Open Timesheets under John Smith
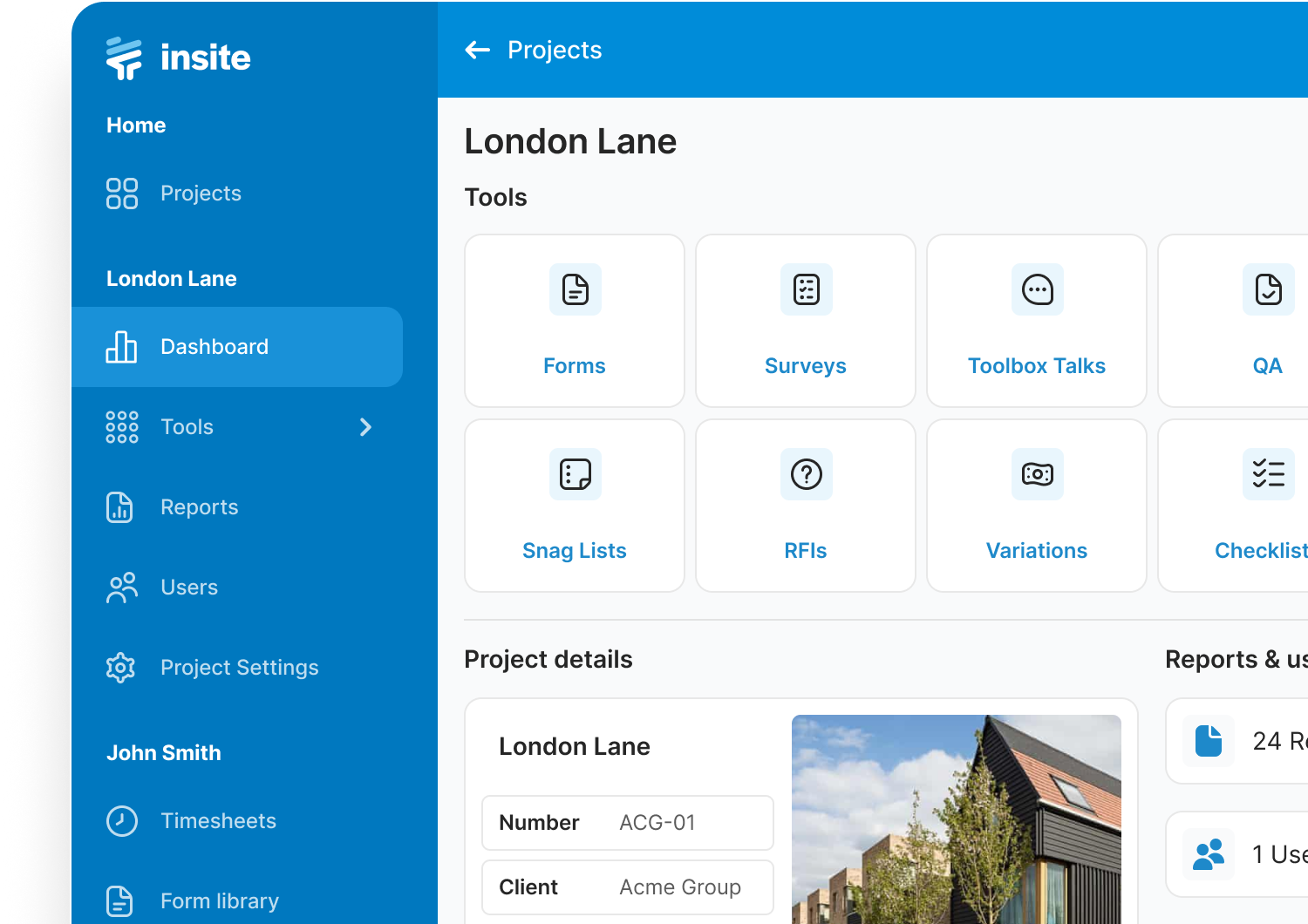Image resolution: width=1308 pixels, height=924 pixels. (x=218, y=821)
